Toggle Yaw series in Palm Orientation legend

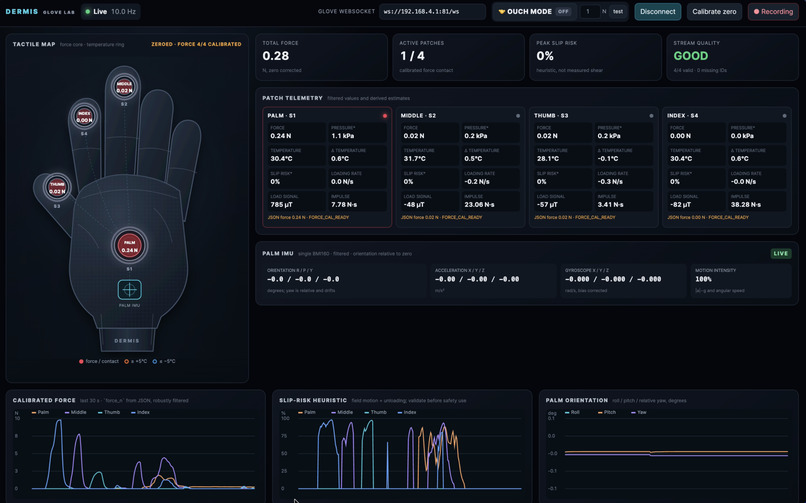coord(638,412)
